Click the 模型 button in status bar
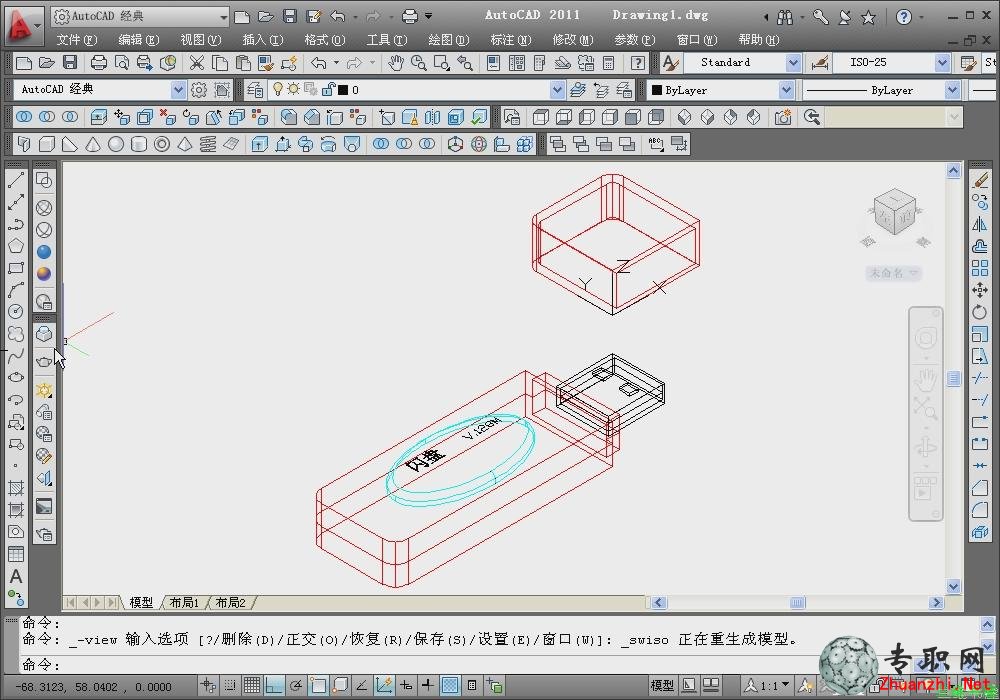This screenshot has height=700, width=1000. [662, 686]
